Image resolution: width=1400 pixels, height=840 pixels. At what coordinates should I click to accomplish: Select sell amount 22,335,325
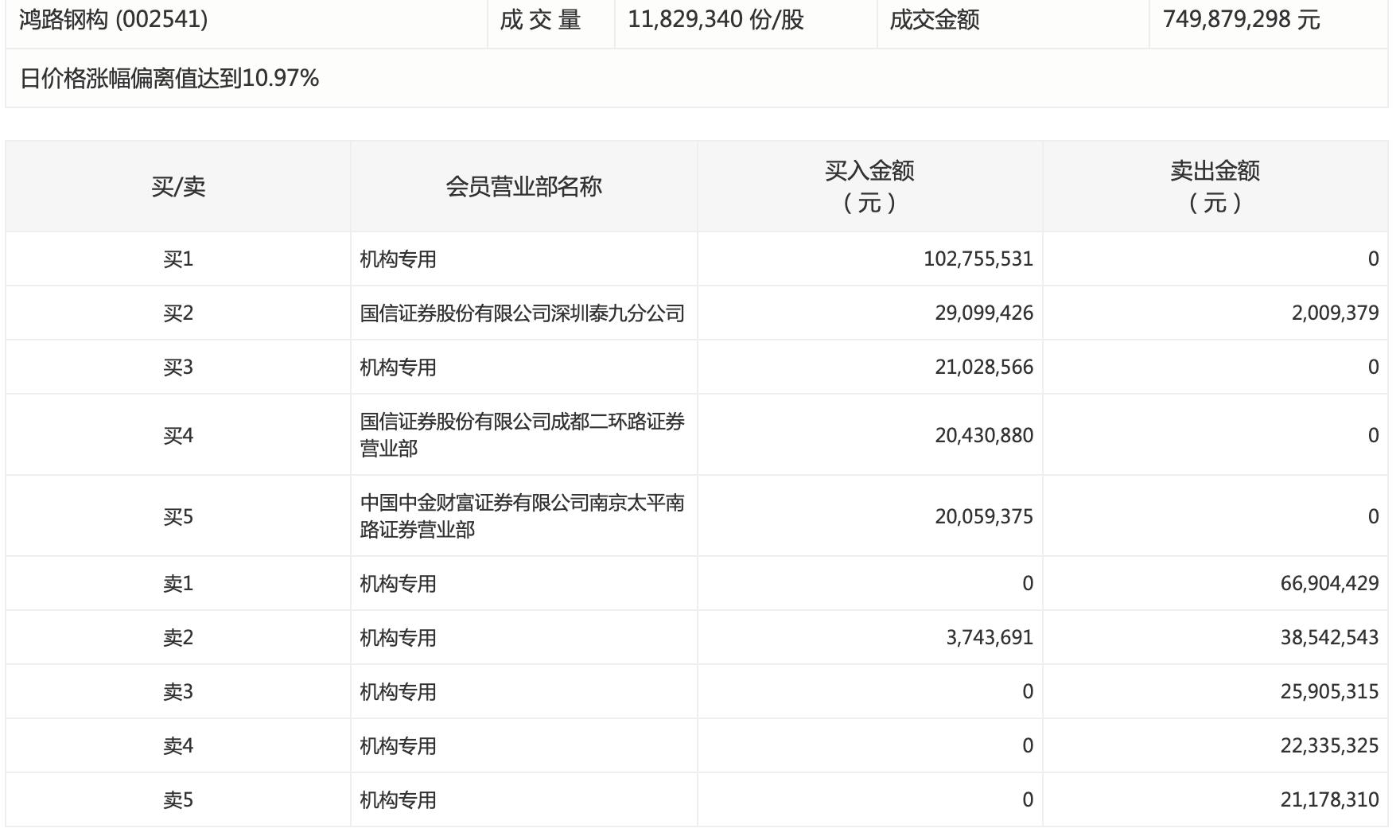(x=1329, y=746)
